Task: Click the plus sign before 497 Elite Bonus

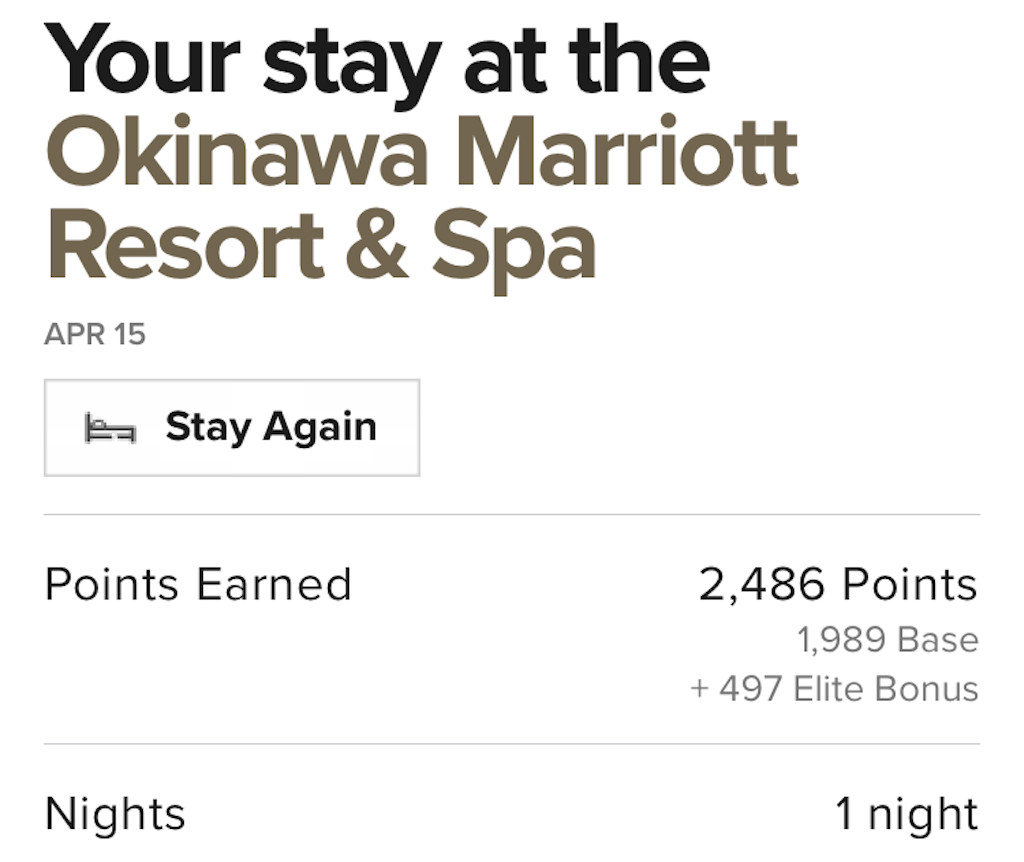Action: (x=699, y=689)
